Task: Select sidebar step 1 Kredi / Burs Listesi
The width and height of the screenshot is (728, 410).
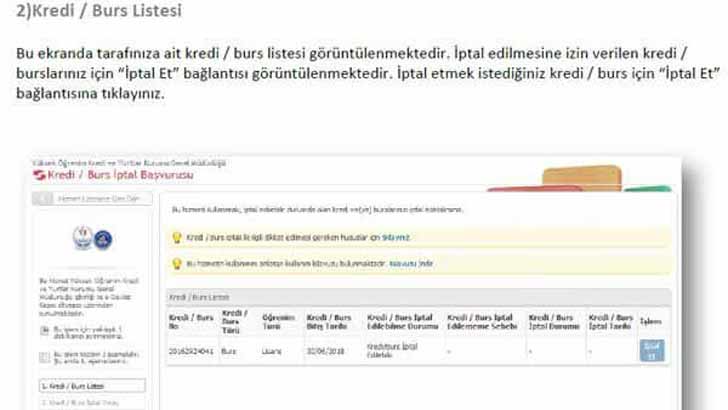Action: click(92, 386)
